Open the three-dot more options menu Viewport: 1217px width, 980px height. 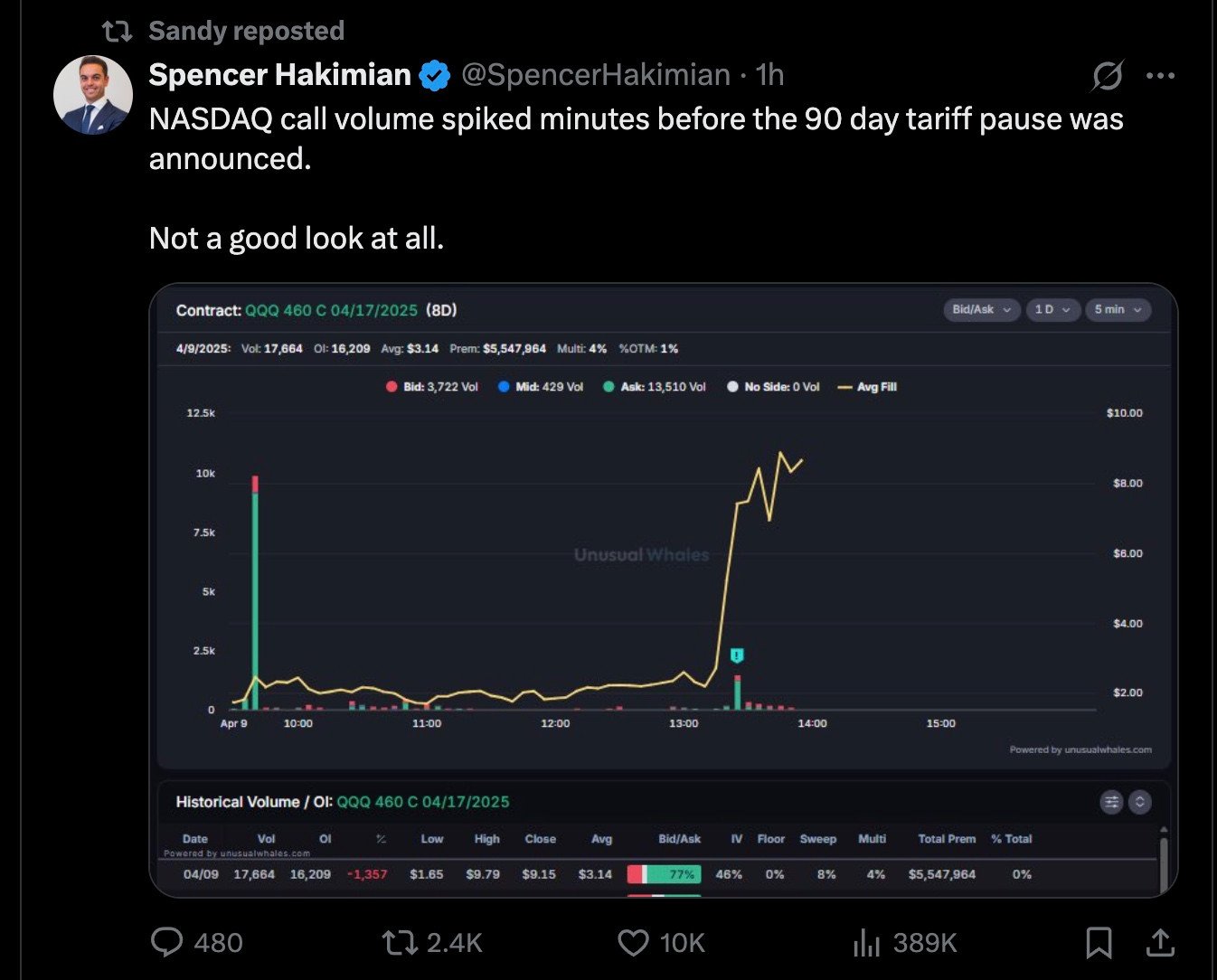pos(1160,76)
